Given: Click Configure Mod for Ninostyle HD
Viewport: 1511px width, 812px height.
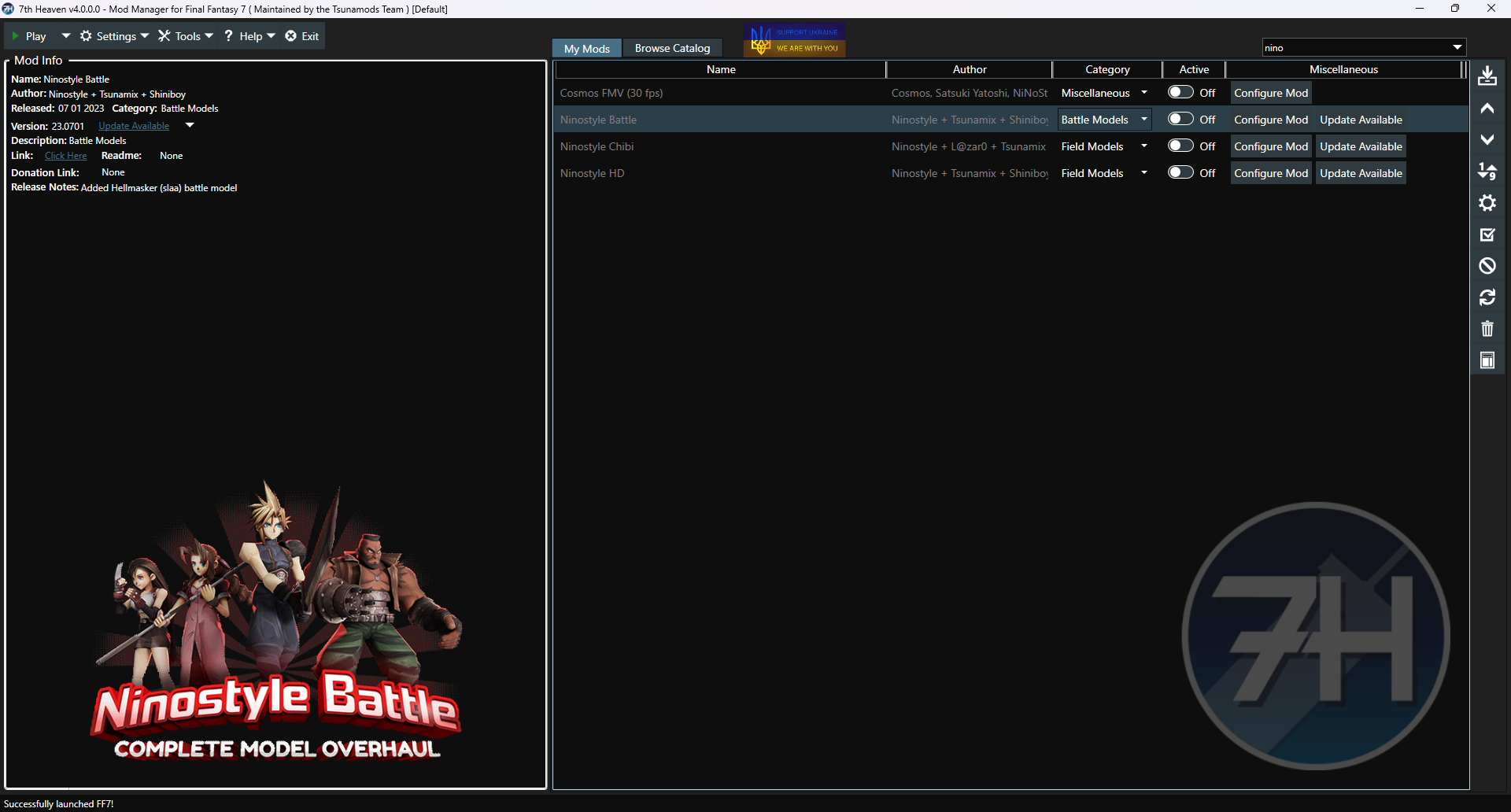Looking at the screenshot, I should (x=1271, y=173).
